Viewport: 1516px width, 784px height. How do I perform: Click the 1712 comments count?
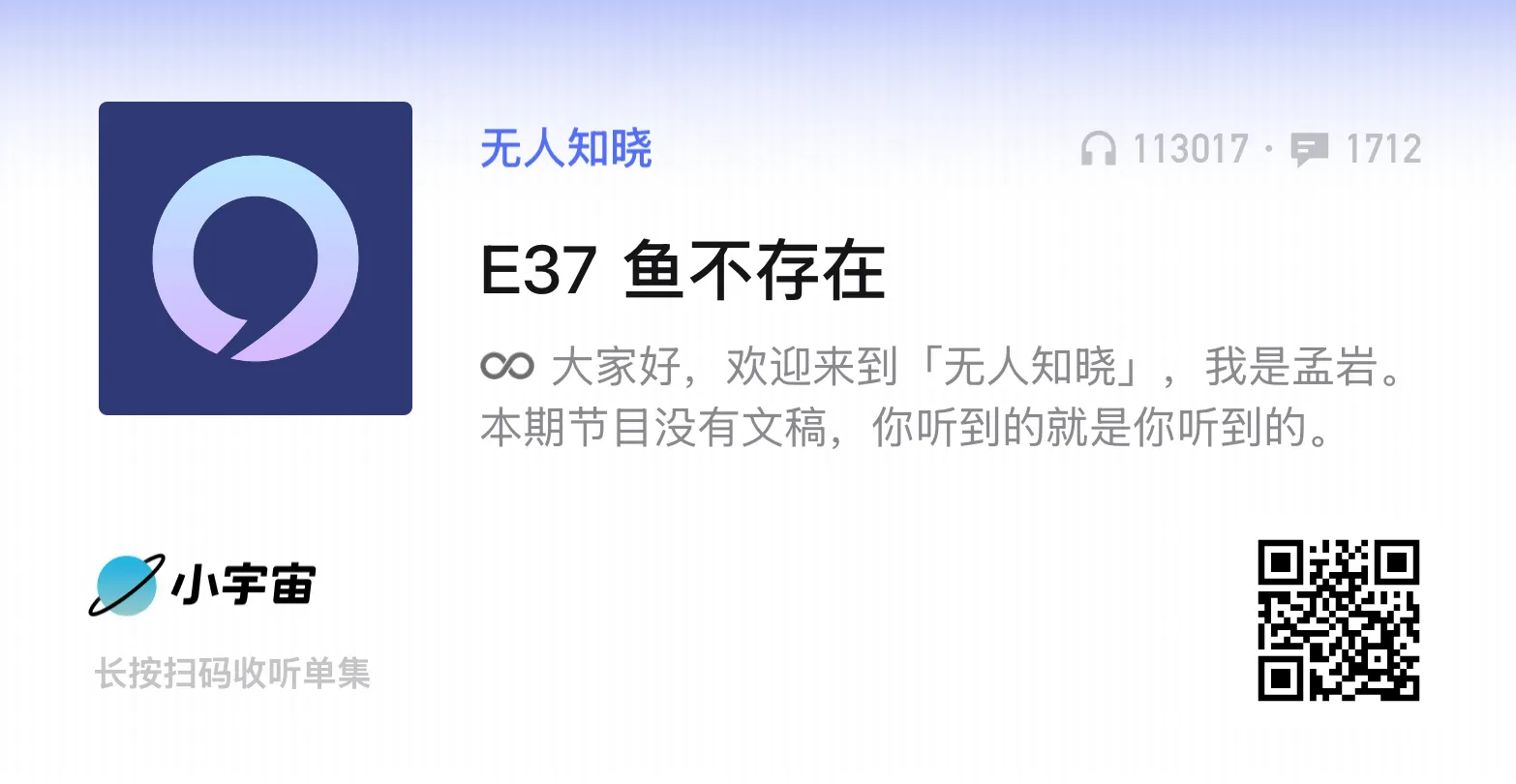[x=1383, y=150]
